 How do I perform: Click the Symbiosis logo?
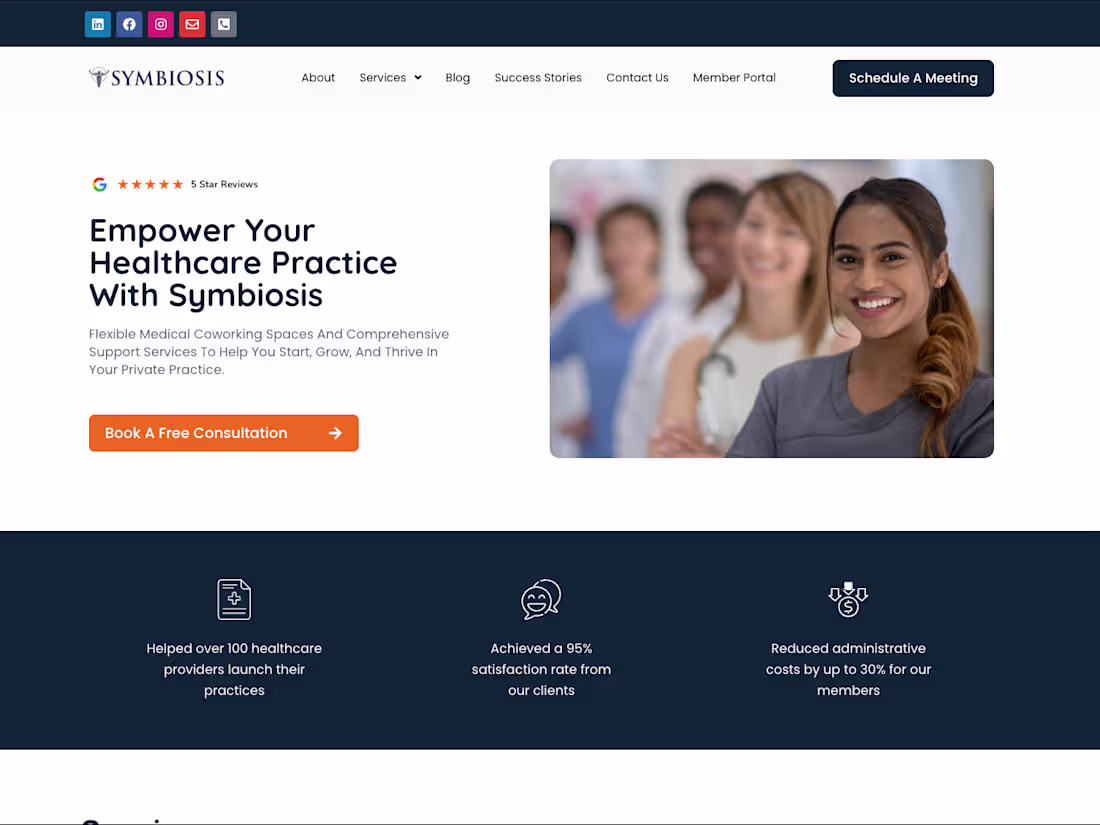156,78
